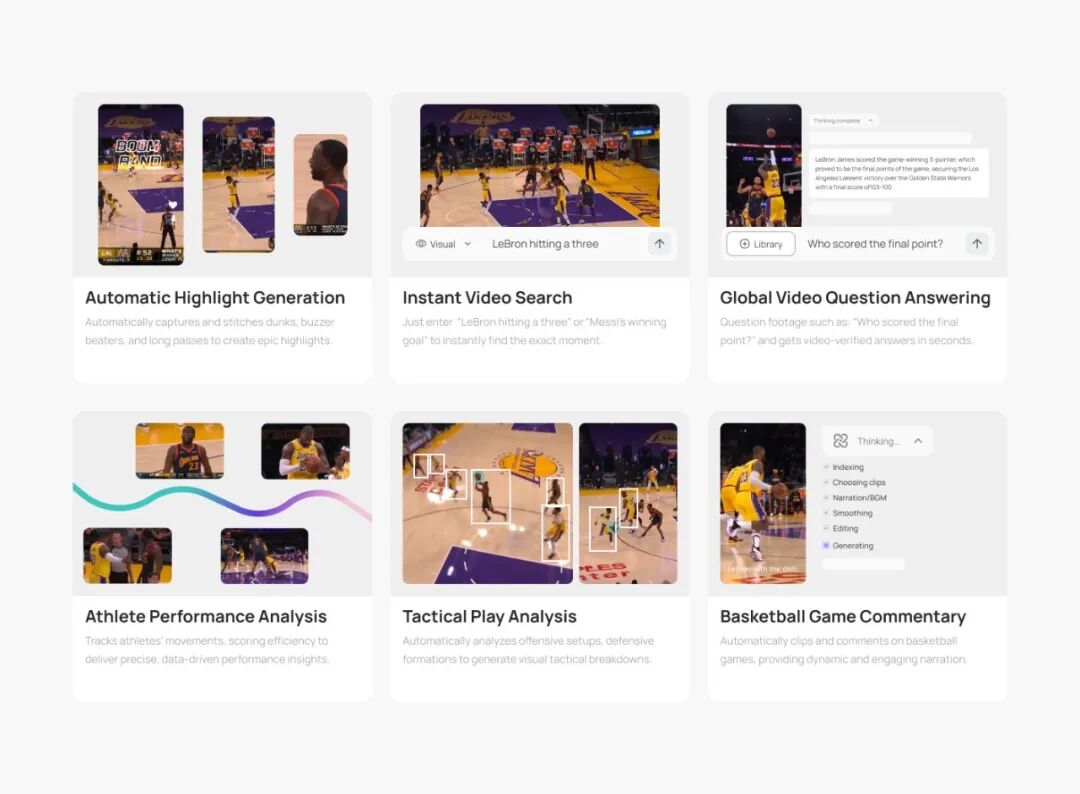Viewport: 1080px width, 794px height.
Task: Open the commentary dribbling player video
Action: [x=762, y=503]
